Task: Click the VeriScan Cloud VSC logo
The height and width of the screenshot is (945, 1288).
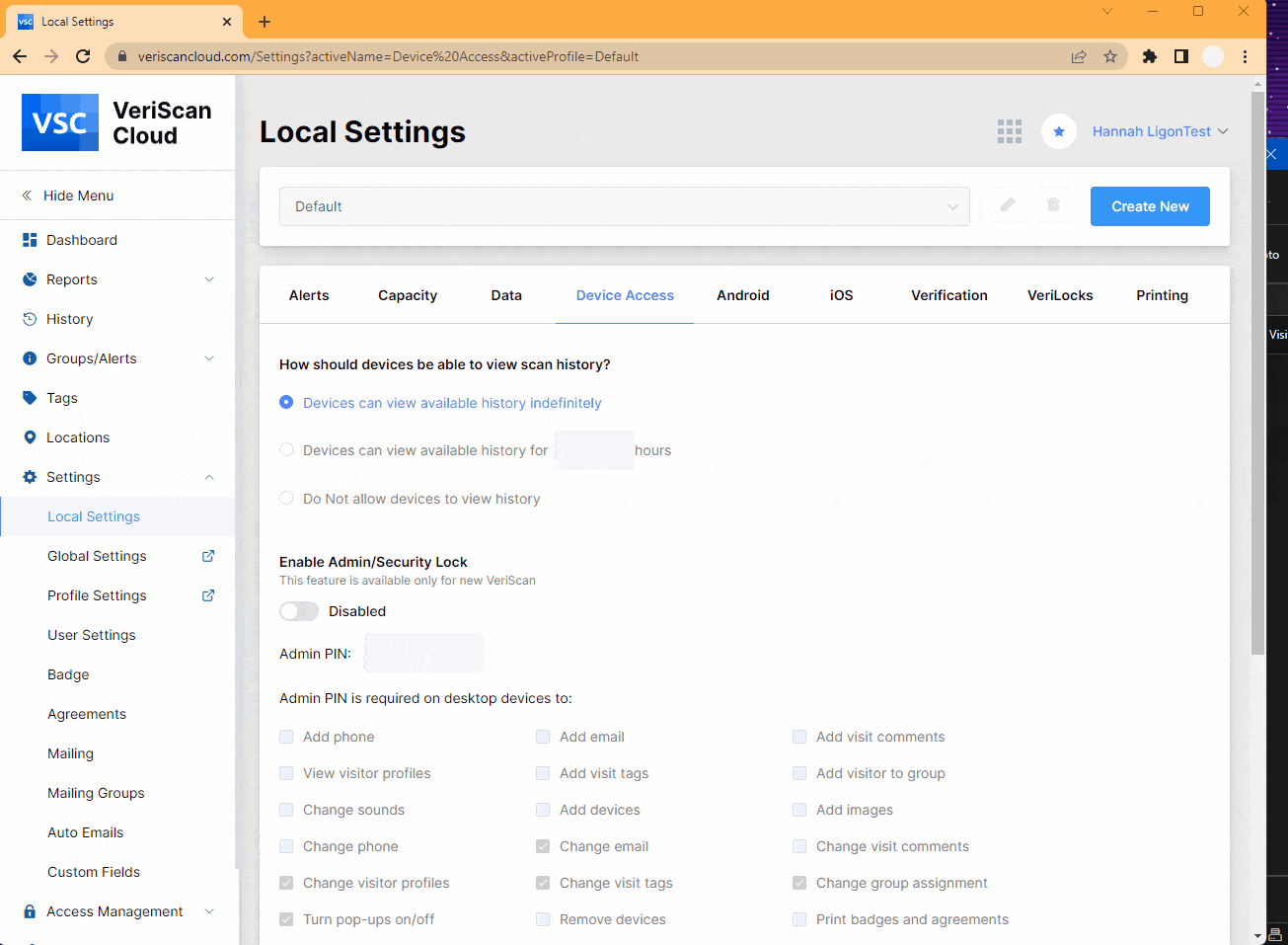Action: click(x=60, y=122)
